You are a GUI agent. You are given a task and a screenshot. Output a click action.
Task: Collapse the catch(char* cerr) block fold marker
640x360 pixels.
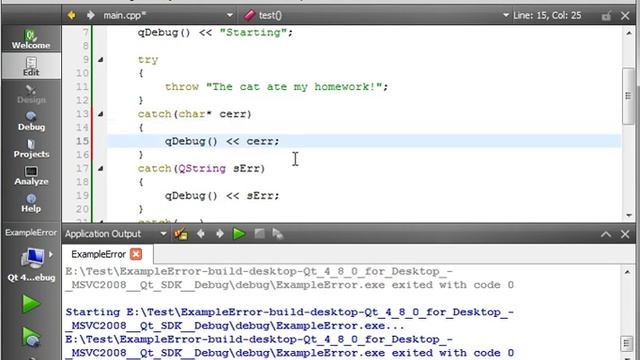click(x=100, y=114)
